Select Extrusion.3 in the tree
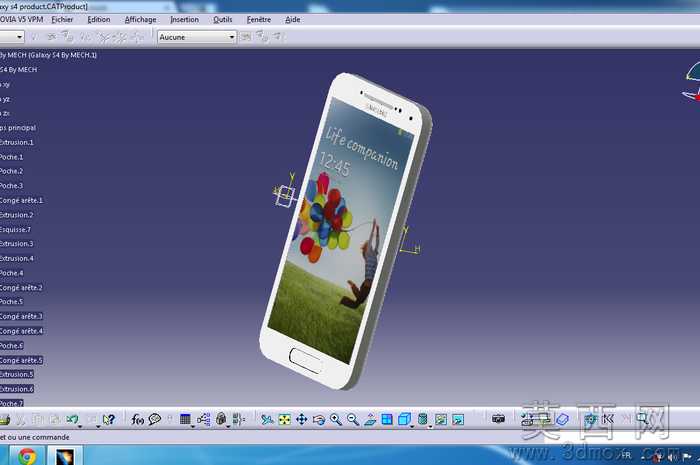Viewport: 700px width, 465px height. point(17,244)
